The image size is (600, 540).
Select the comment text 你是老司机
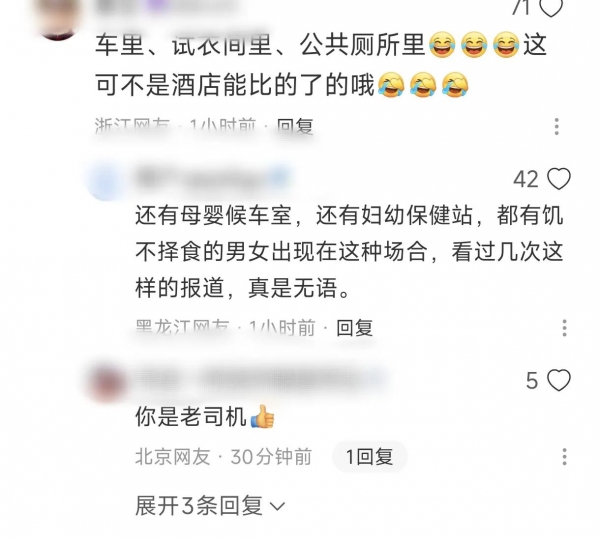[x=191, y=416]
